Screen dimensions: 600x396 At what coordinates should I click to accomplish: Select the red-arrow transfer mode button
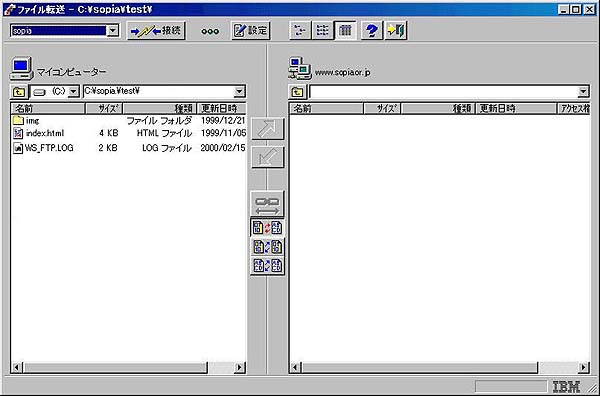(x=267, y=228)
